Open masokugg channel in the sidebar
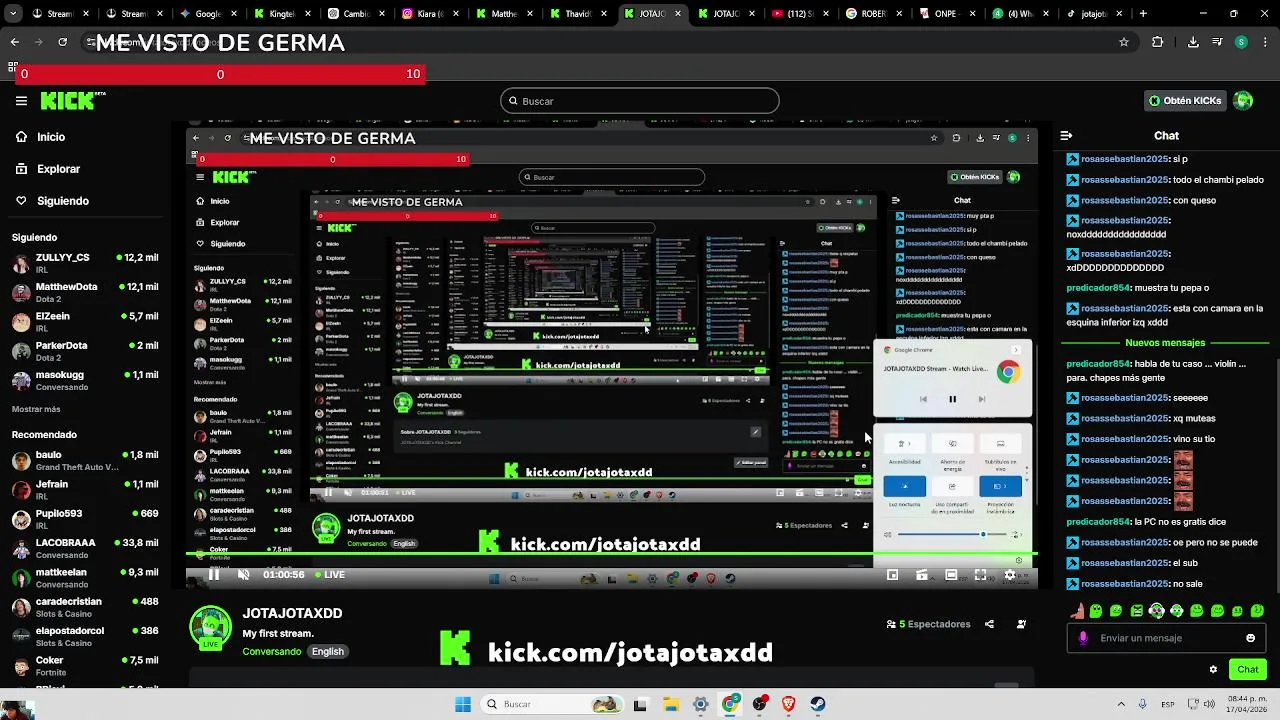The width and height of the screenshot is (1280, 720). click(85, 380)
